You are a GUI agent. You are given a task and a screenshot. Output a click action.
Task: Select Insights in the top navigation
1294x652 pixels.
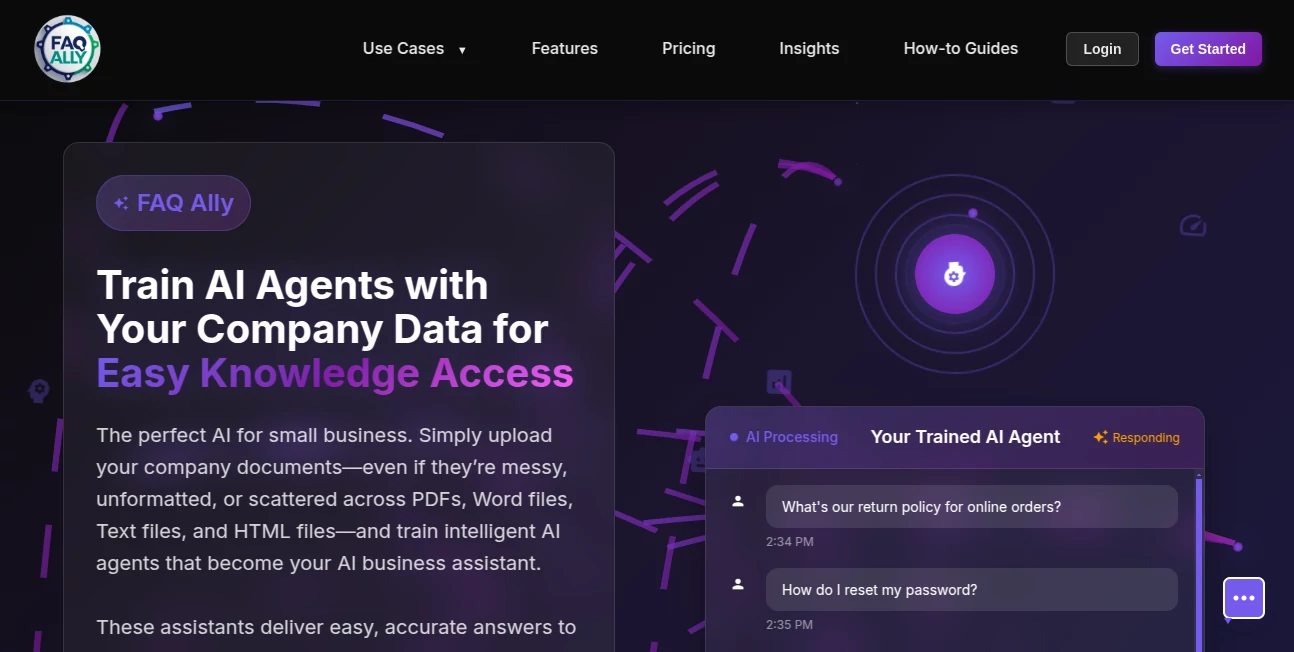pos(809,48)
